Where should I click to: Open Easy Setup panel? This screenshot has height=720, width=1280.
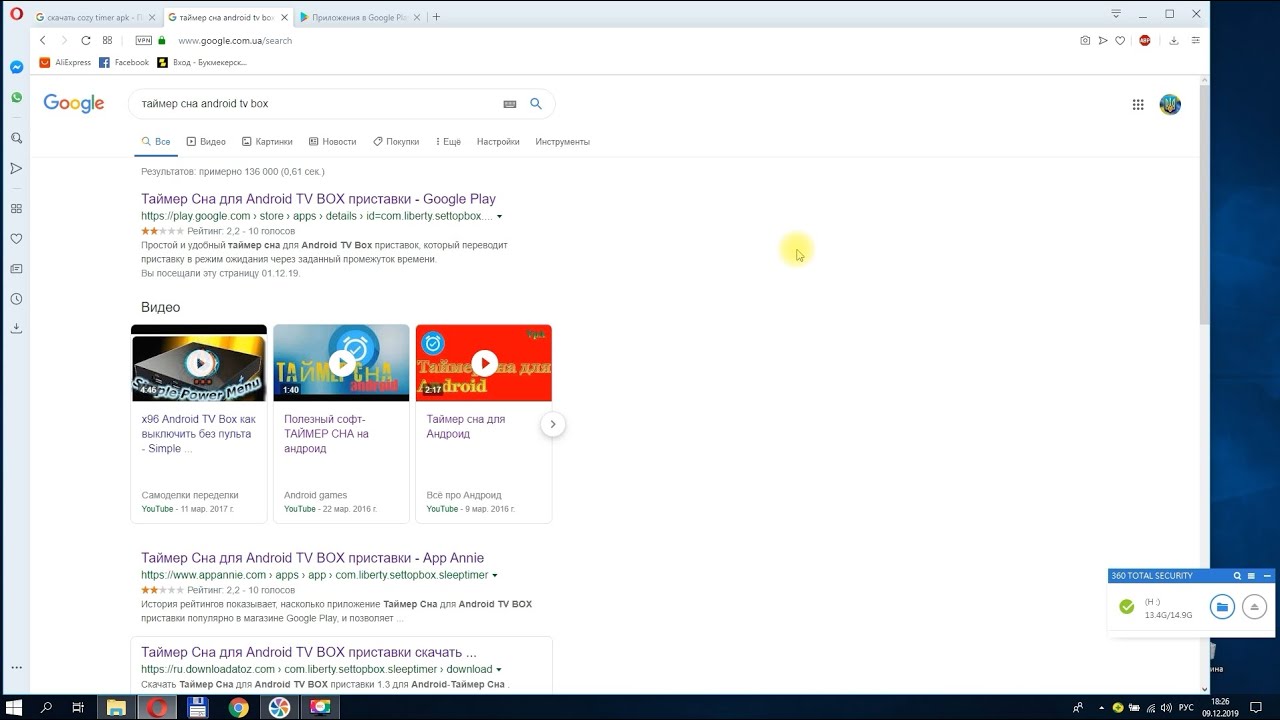[x=1195, y=40]
